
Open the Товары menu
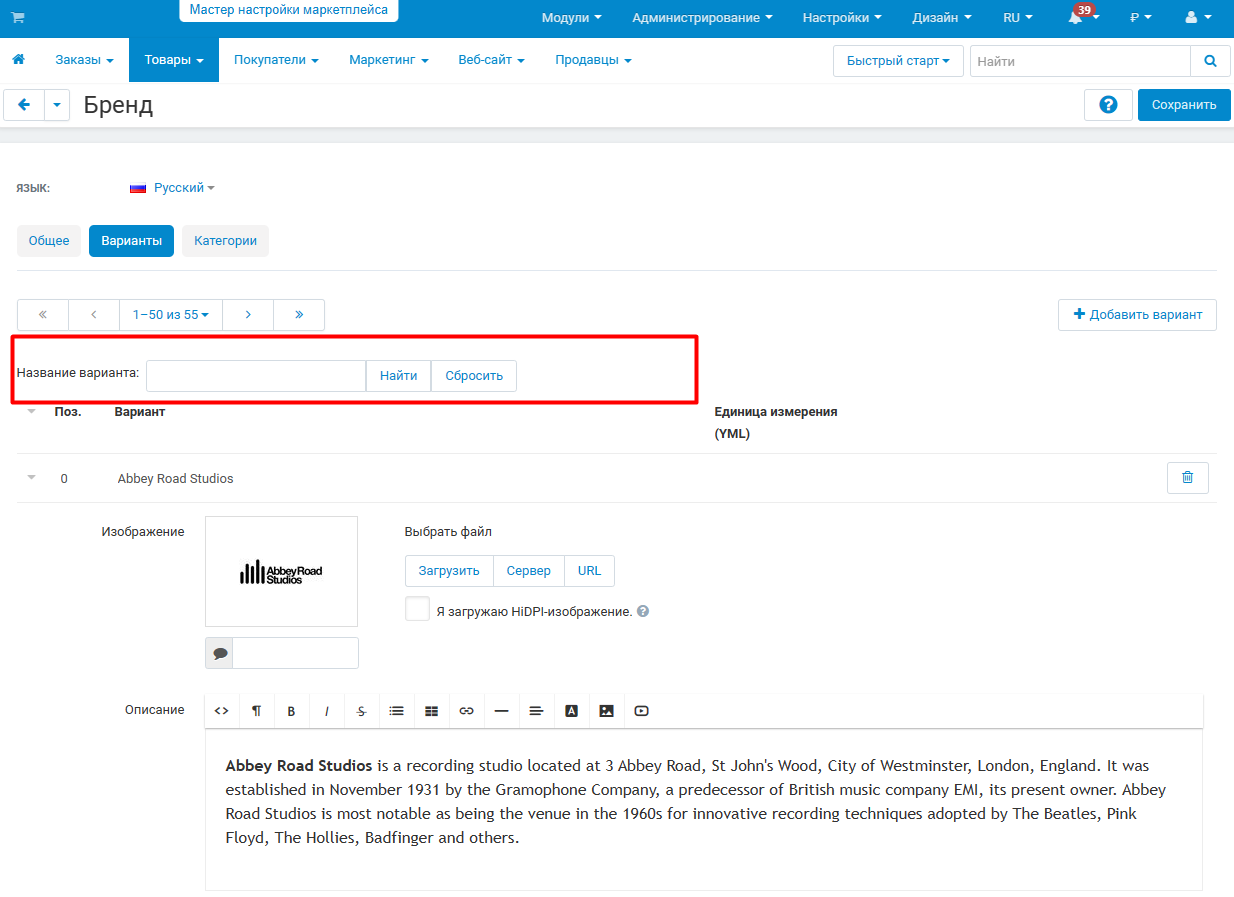point(174,60)
